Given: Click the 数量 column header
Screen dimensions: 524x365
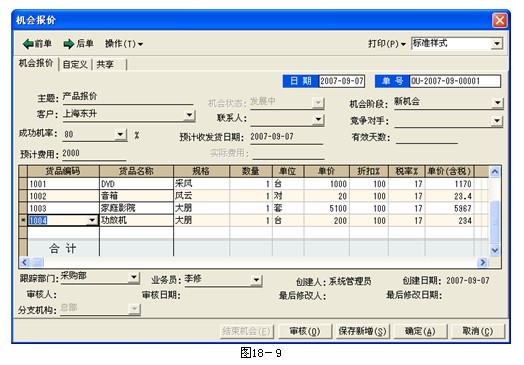Looking at the screenshot, I should (251, 171).
